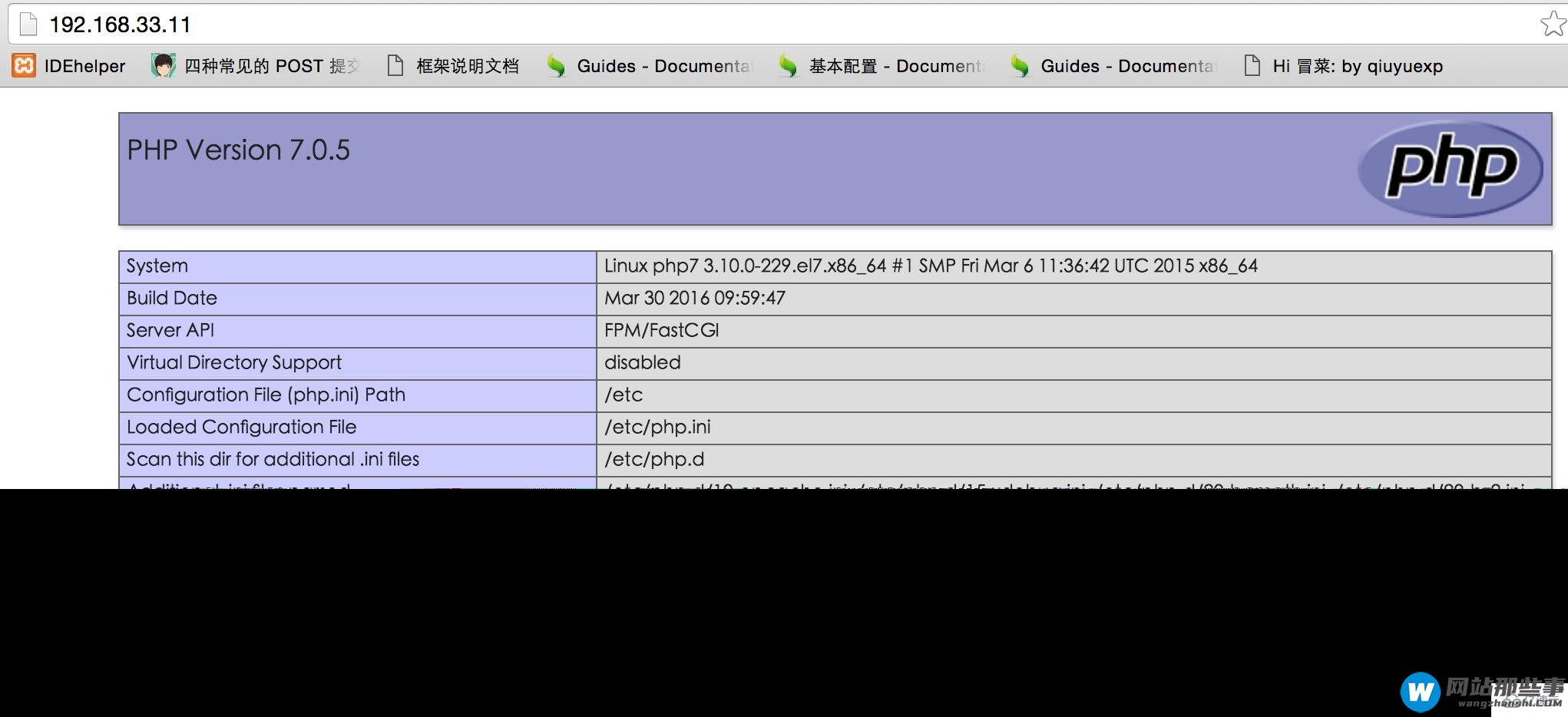This screenshot has width=1568, height=717.
Task: Click the page icon in address bar
Action: (x=28, y=25)
